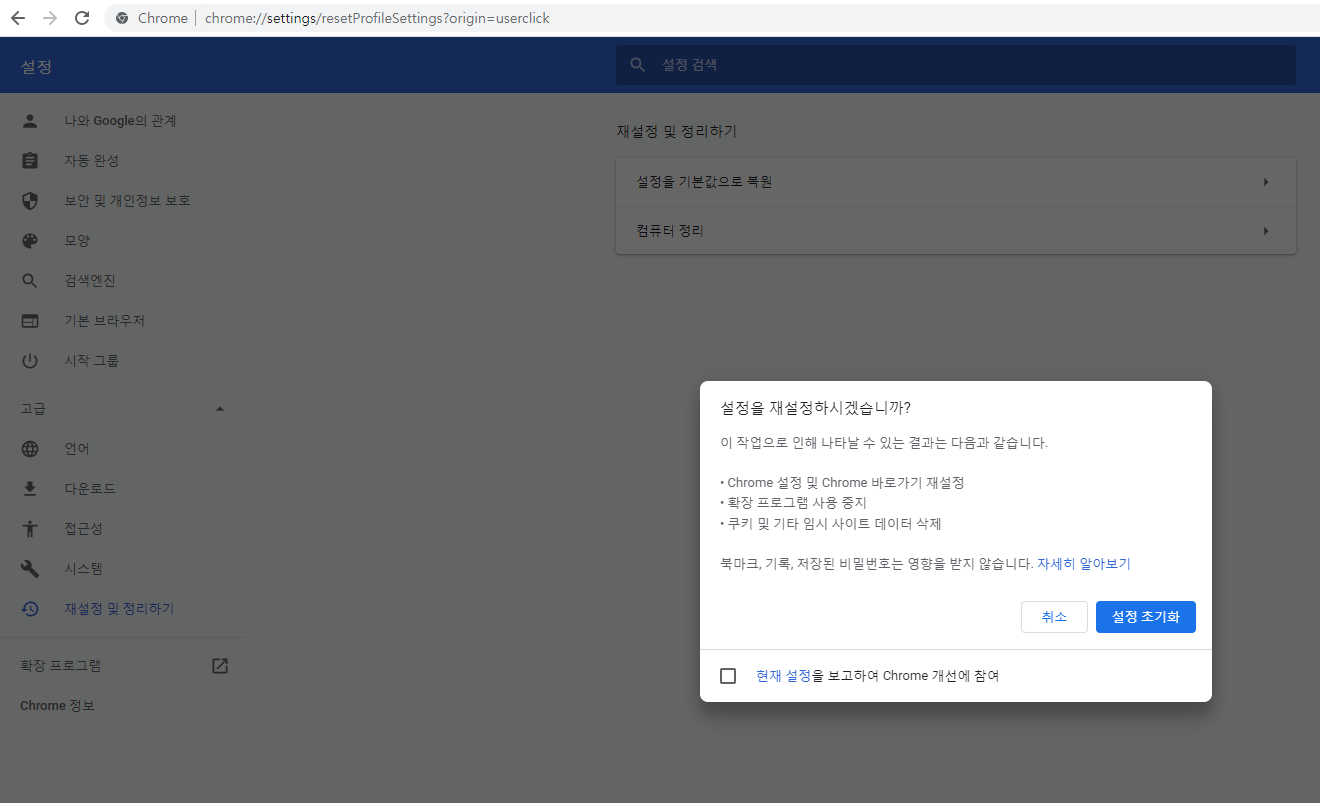Click the palette icon for 모양
Image resolution: width=1320 pixels, height=803 pixels.
tap(30, 241)
